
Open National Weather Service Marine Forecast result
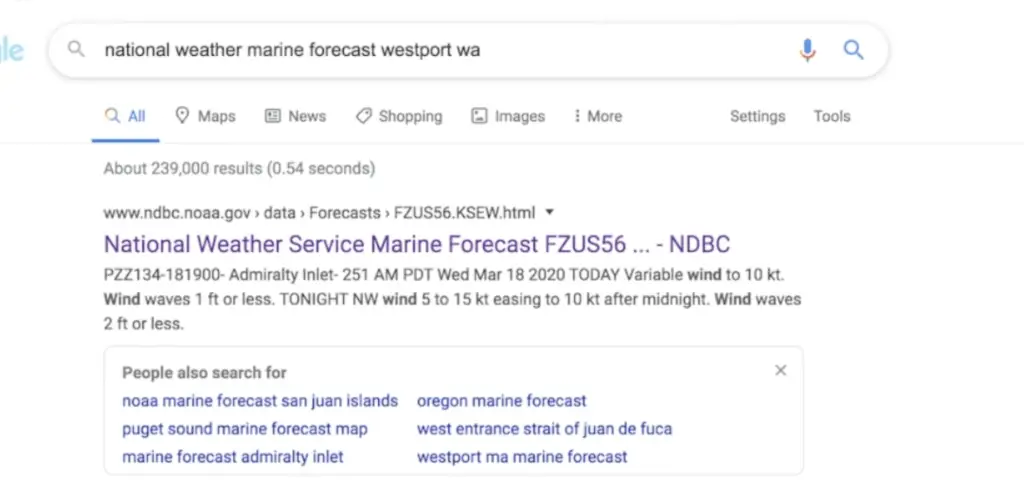coord(417,244)
